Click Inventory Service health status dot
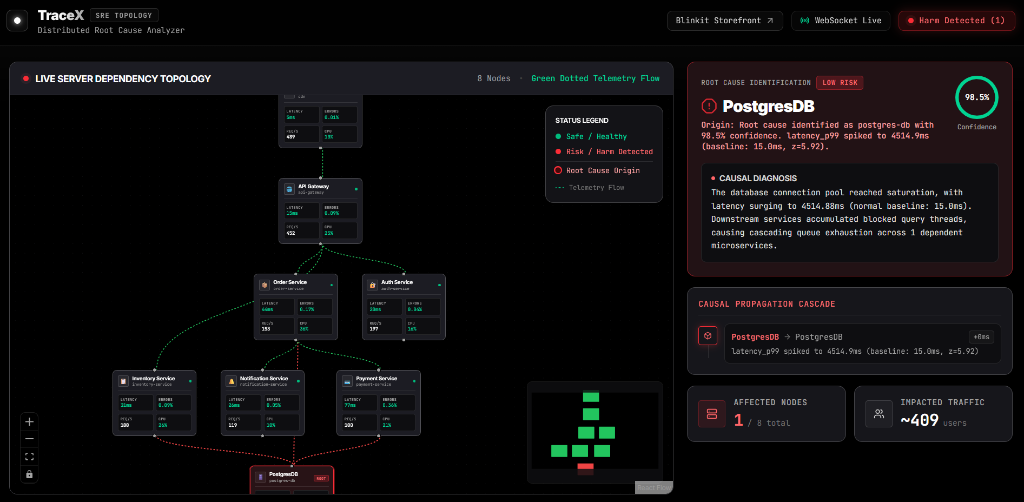Screen dimensions: 1024x502 (190, 381)
